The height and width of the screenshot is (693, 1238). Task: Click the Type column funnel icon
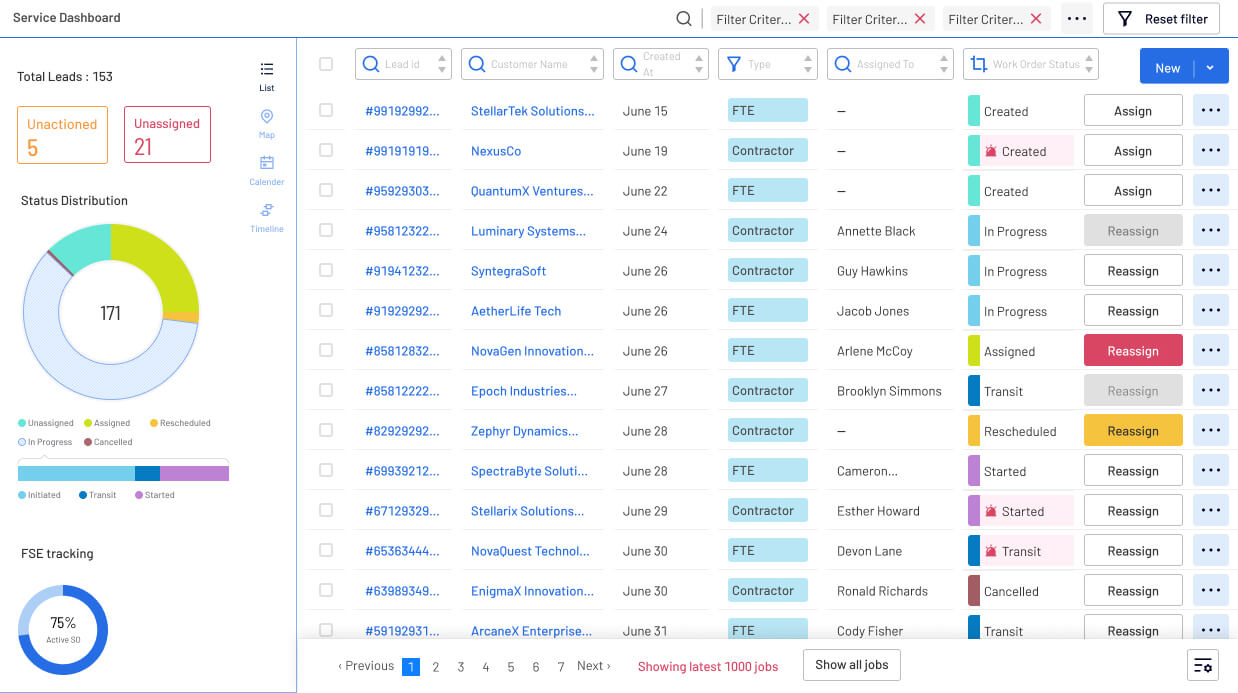(x=734, y=64)
